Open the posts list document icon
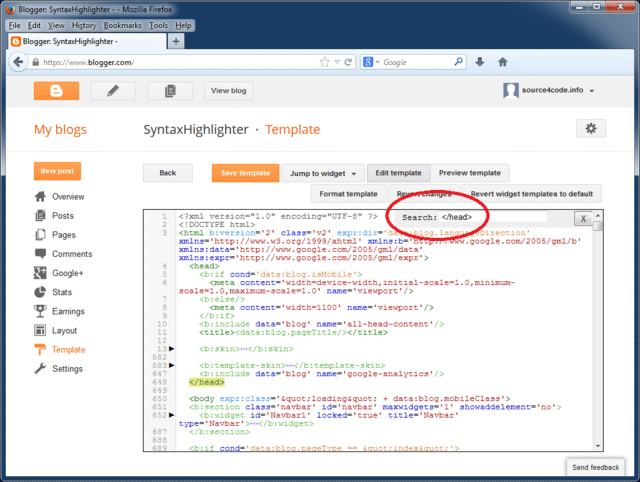Image resolution: width=640 pixels, height=482 pixels. 170,91
